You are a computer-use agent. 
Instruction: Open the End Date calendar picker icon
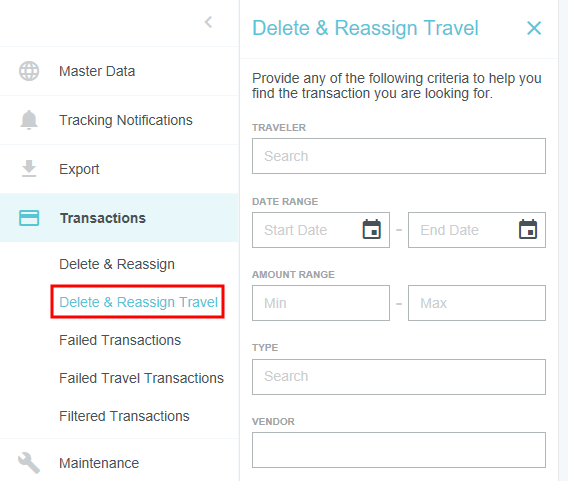(528, 229)
